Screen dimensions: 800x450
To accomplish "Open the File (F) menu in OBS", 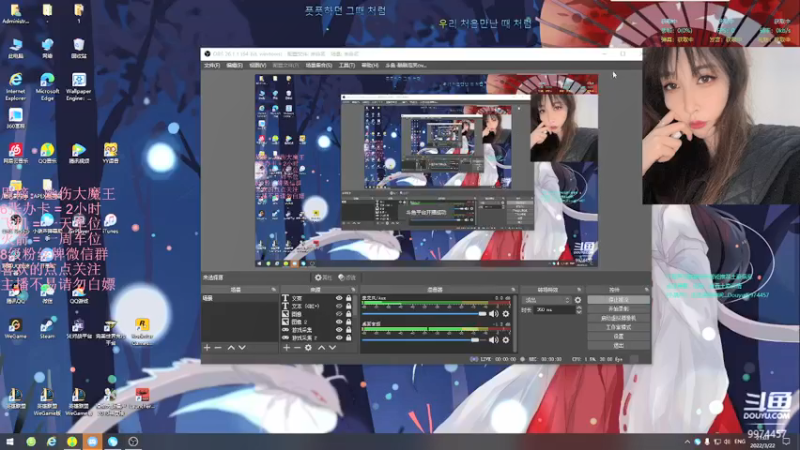I will point(212,65).
